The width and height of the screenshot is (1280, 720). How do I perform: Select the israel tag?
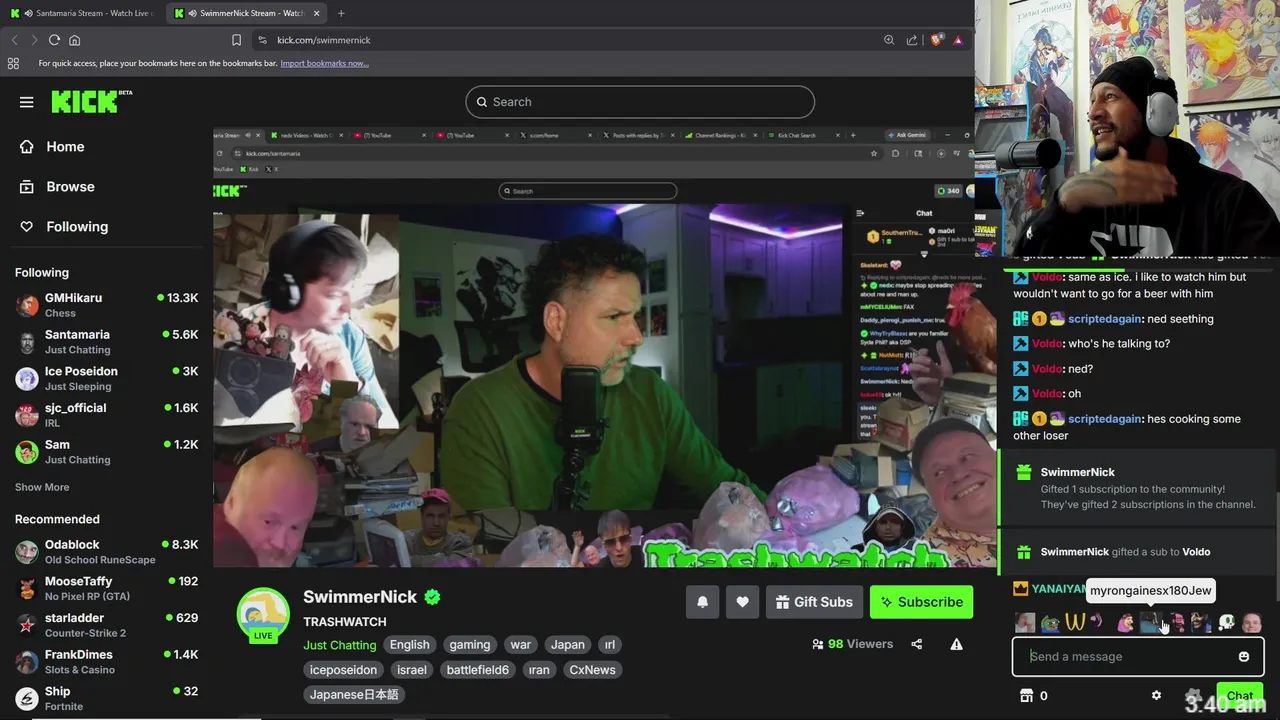click(411, 670)
